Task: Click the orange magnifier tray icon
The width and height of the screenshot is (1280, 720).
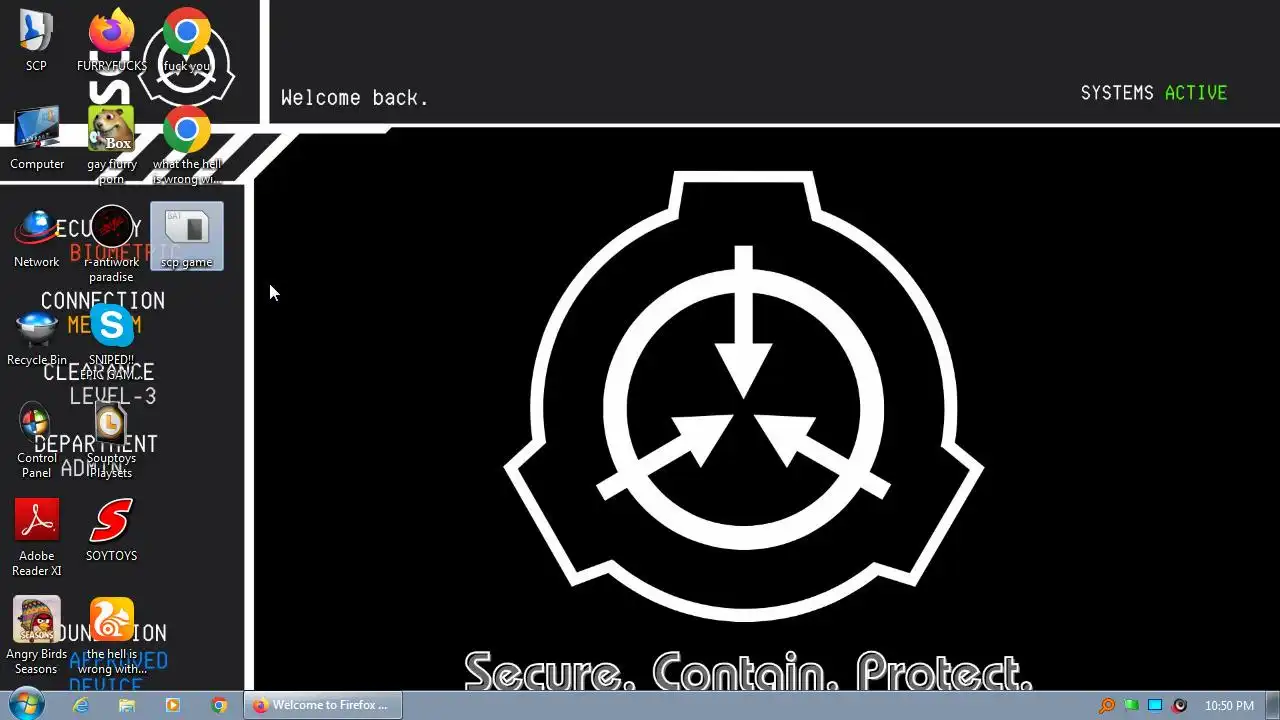Action: point(1107,705)
